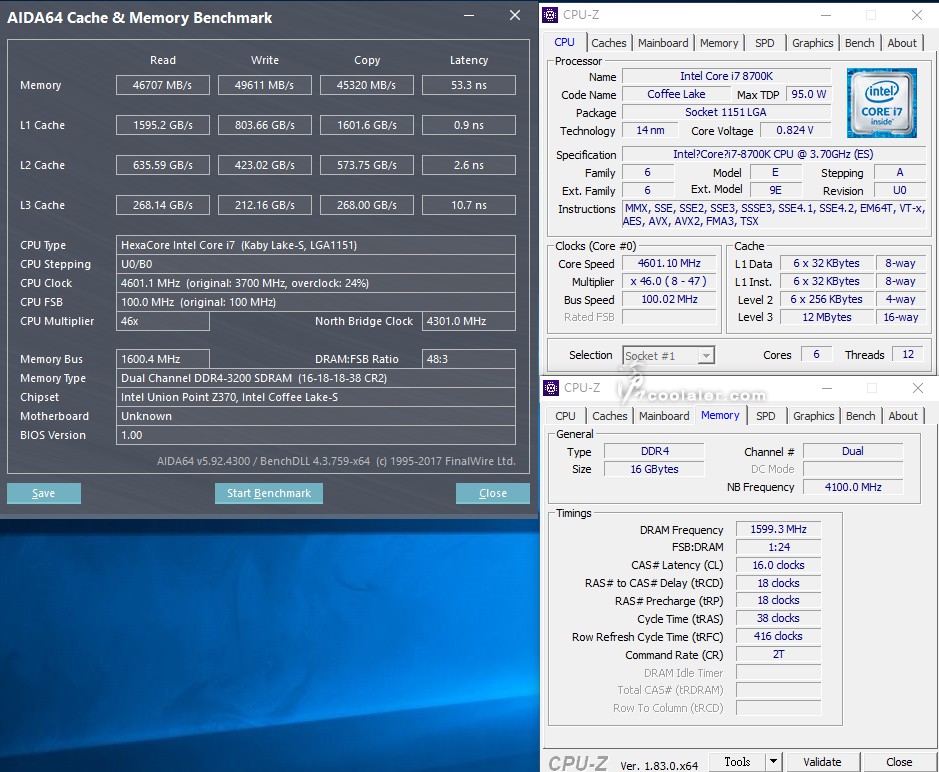Image resolution: width=939 pixels, height=772 pixels.
Task: Click the Intel Core i7 inside logo
Action: click(x=882, y=102)
